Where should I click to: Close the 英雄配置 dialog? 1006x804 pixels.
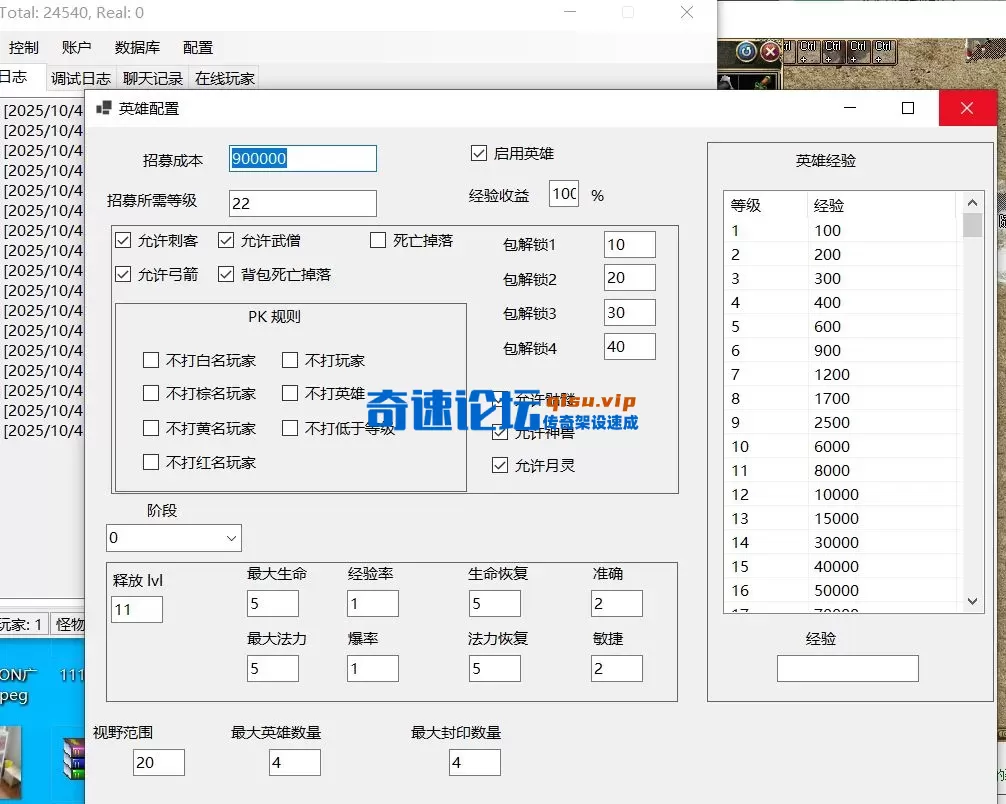[967, 108]
